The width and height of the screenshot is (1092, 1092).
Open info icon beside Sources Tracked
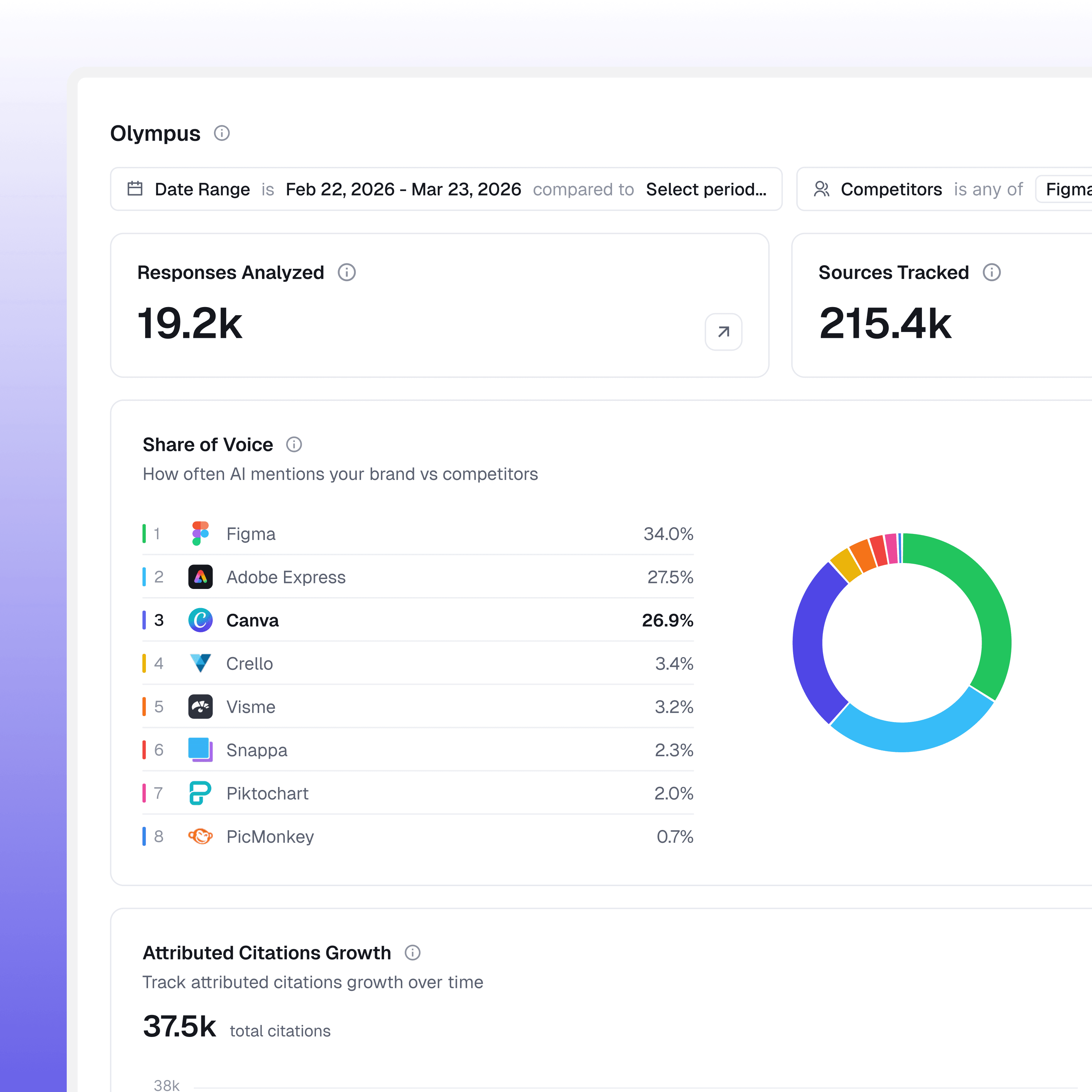[992, 272]
